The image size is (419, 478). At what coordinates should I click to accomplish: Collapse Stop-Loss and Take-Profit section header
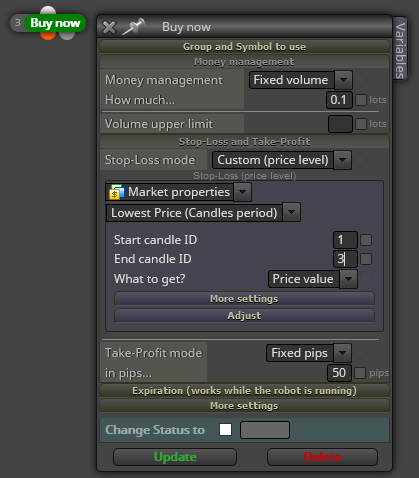click(x=244, y=142)
